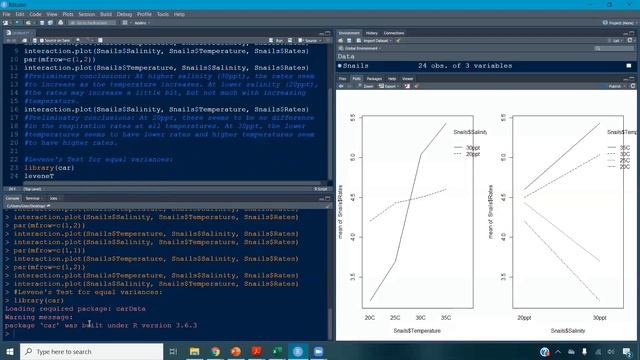
Task: Switch to the Viewer tab
Action: point(407,79)
